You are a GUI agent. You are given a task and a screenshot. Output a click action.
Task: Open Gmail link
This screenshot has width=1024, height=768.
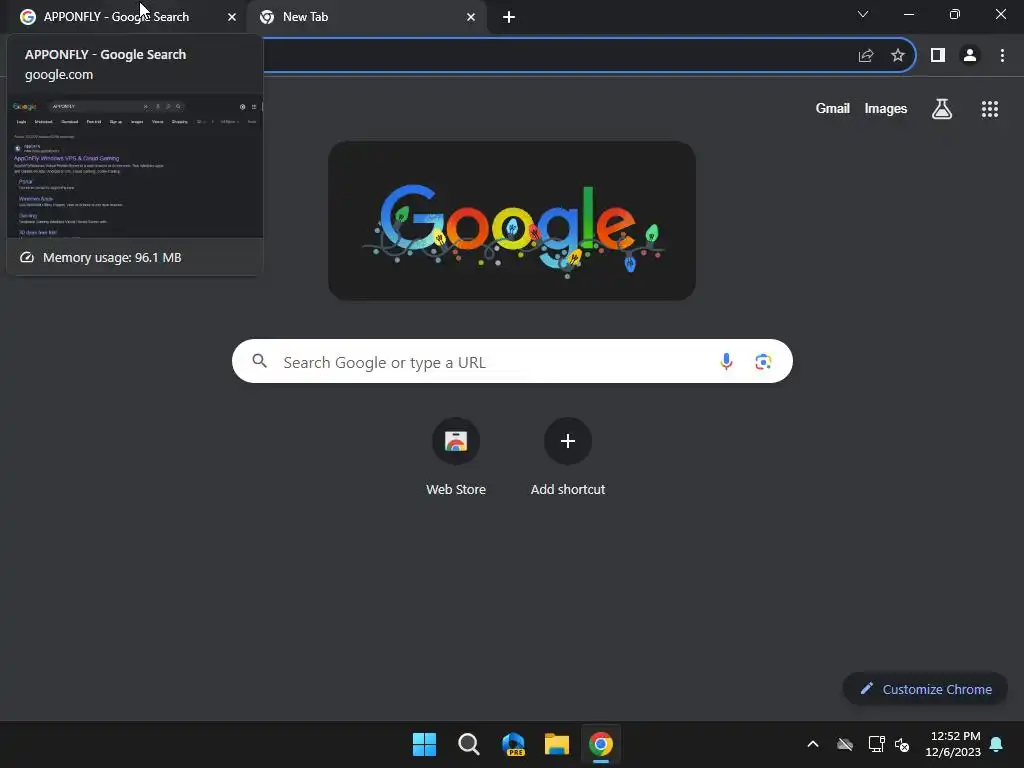[x=833, y=108]
